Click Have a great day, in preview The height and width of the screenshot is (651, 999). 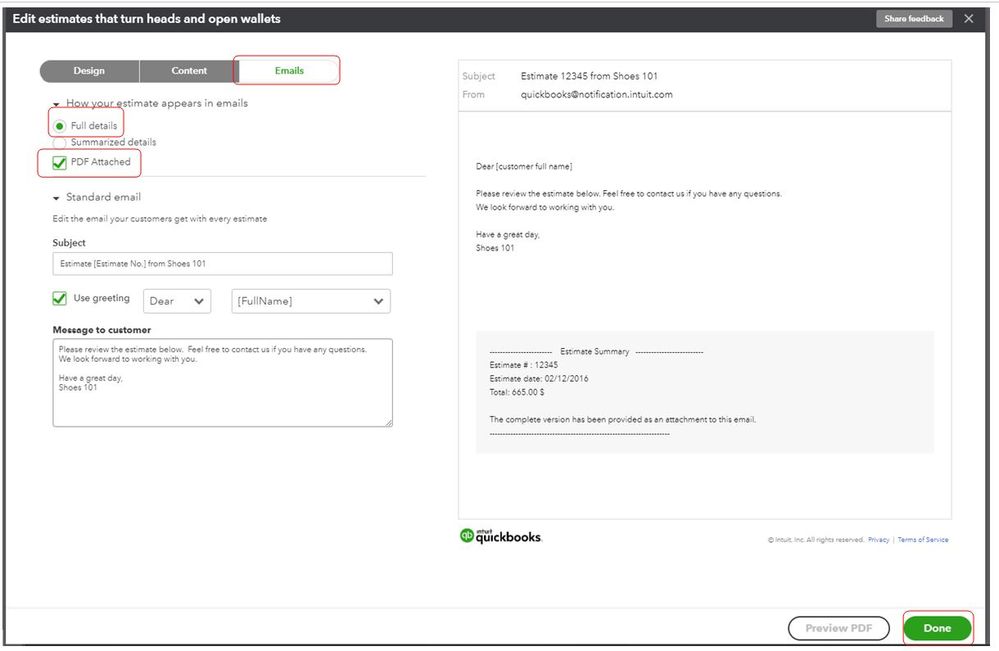(508, 234)
